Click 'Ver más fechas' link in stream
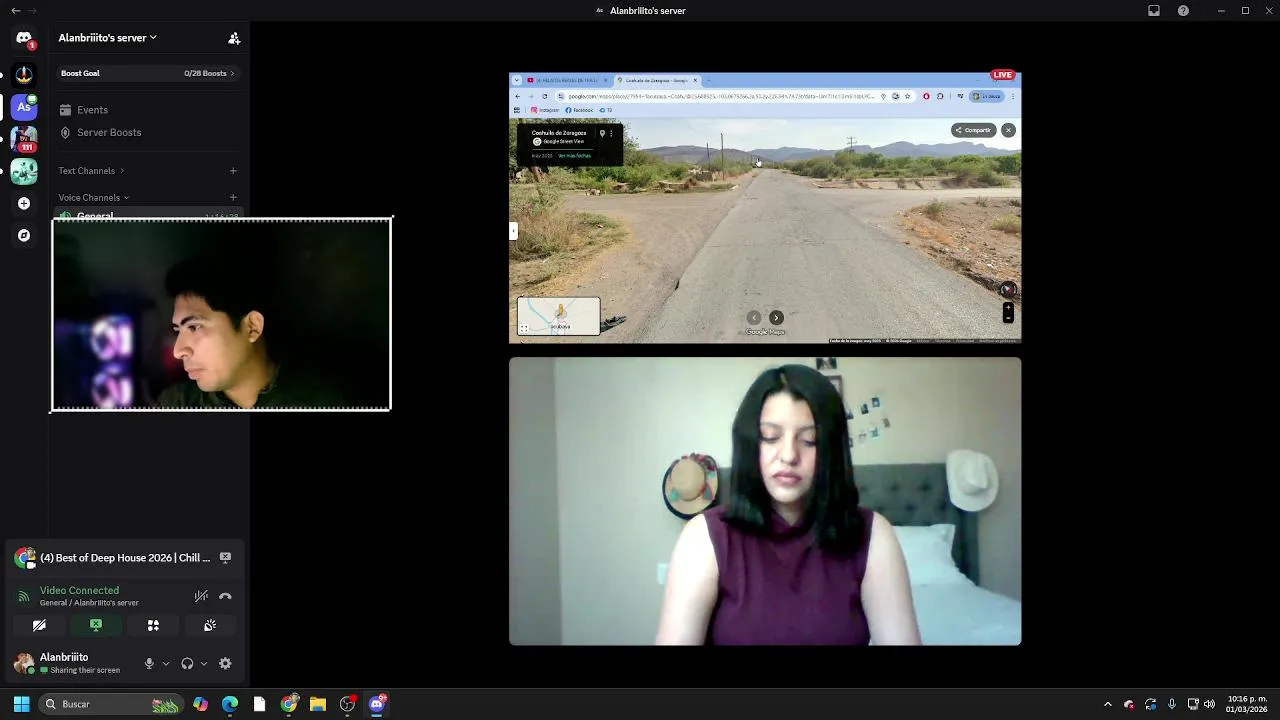This screenshot has width=1280, height=720. (575, 156)
